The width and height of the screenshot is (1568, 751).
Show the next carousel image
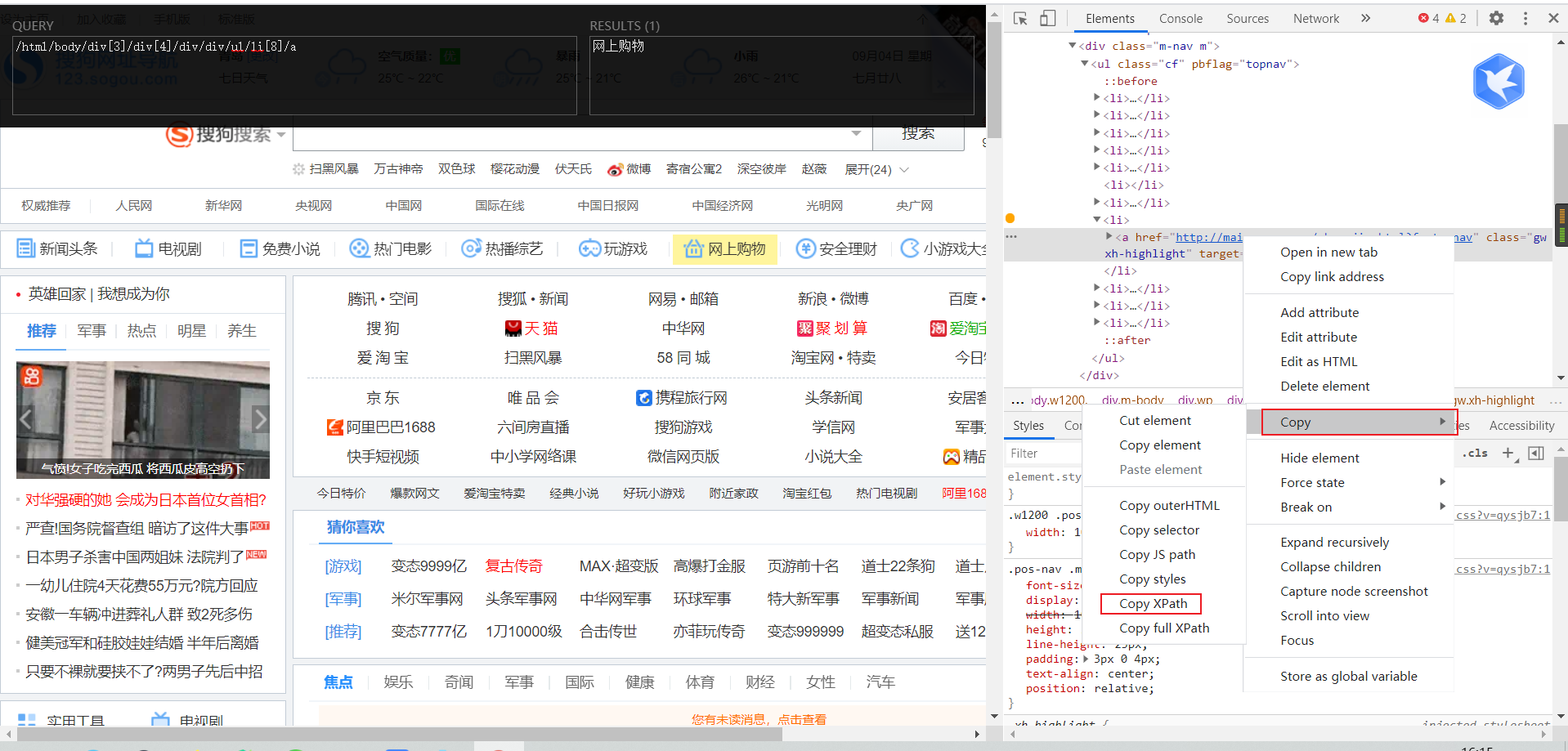tap(260, 419)
